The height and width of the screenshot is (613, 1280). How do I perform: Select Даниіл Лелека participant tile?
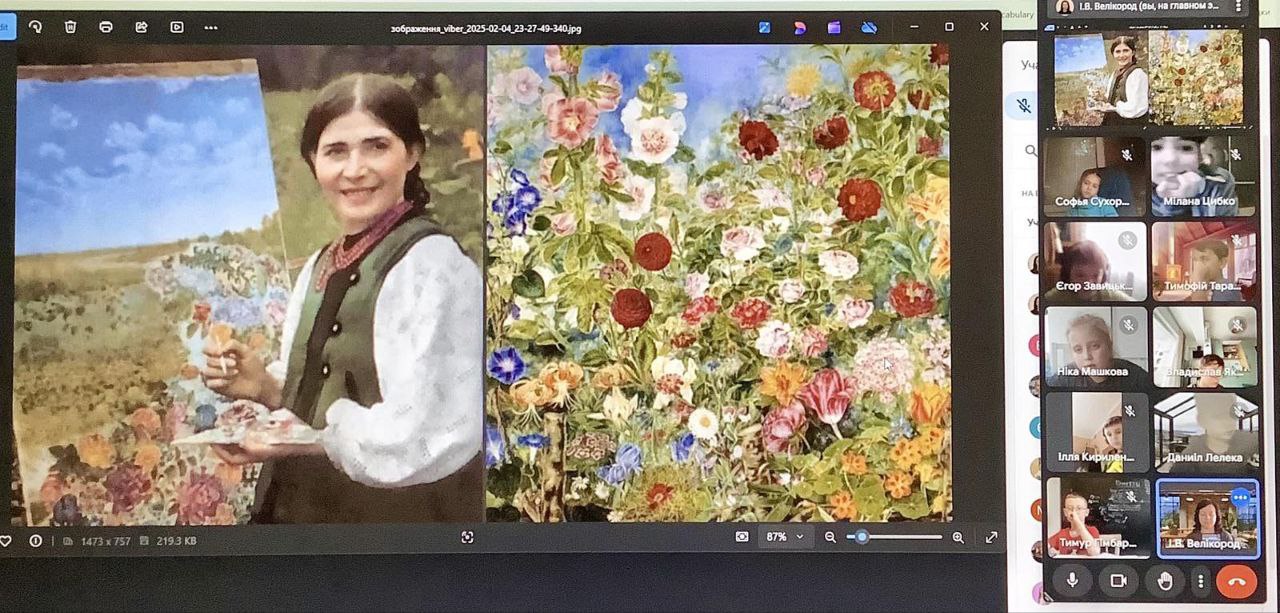1206,431
